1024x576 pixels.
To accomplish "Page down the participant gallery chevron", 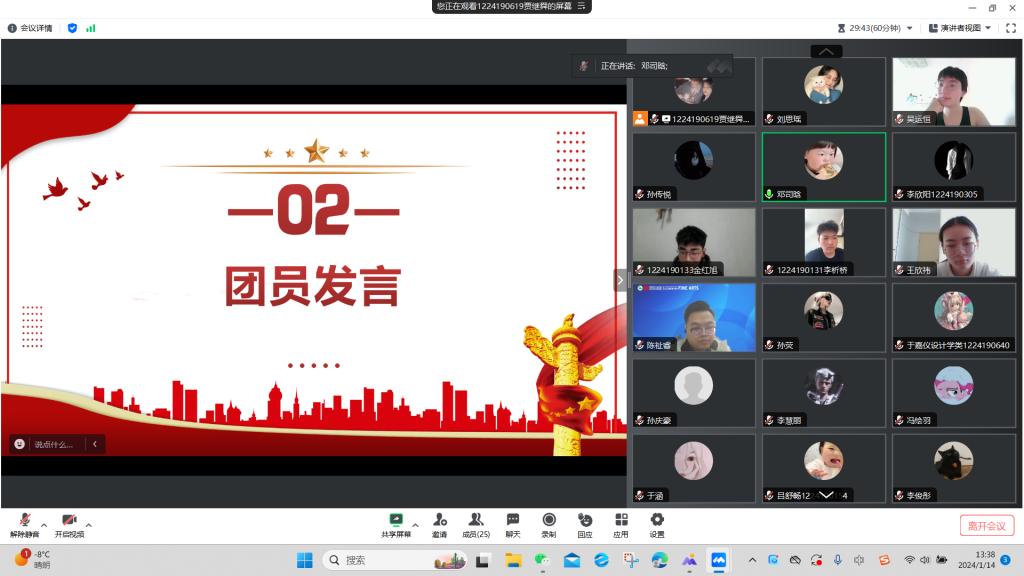I will tap(826, 495).
